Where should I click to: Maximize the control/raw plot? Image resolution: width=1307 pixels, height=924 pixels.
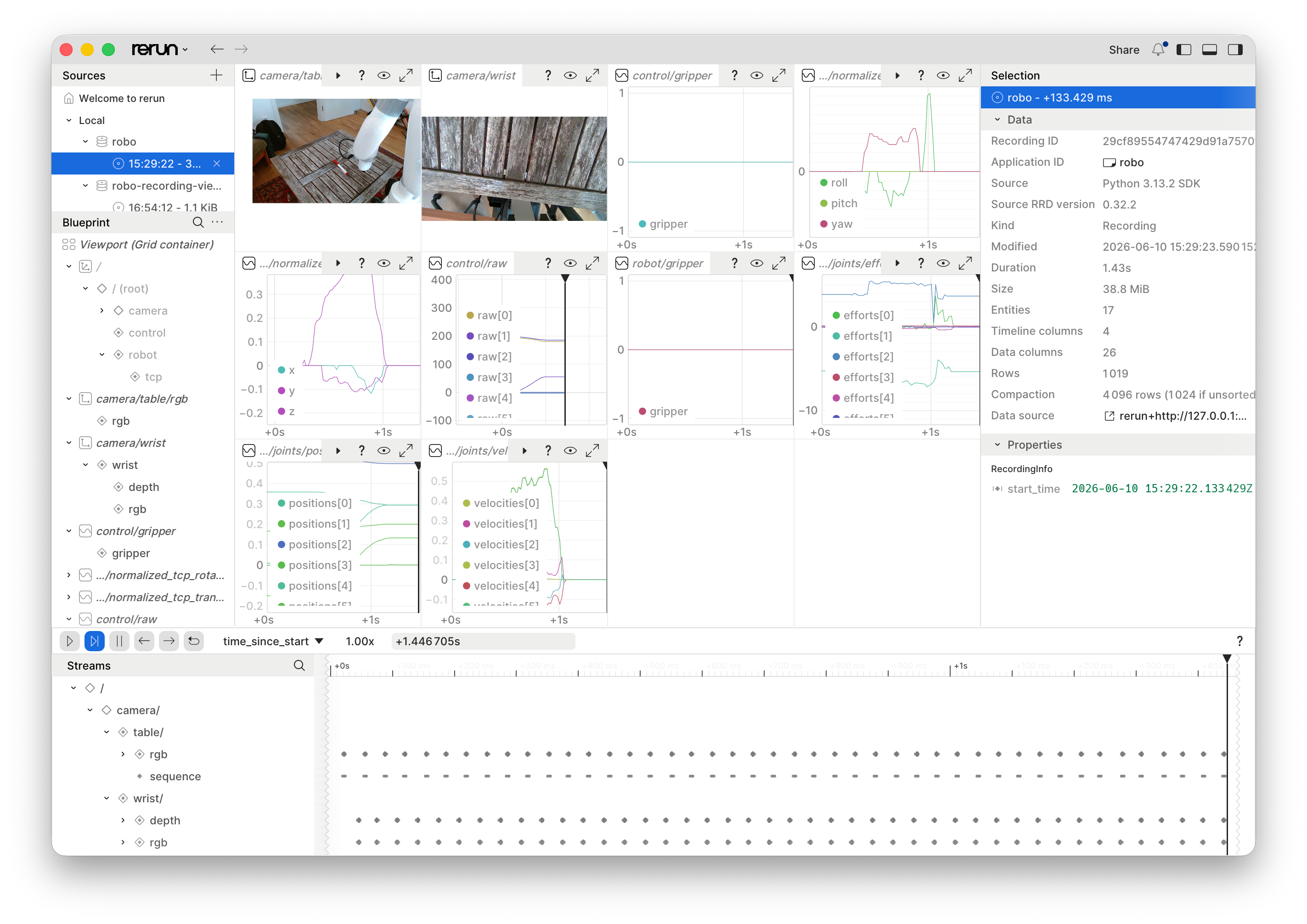tap(592, 263)
